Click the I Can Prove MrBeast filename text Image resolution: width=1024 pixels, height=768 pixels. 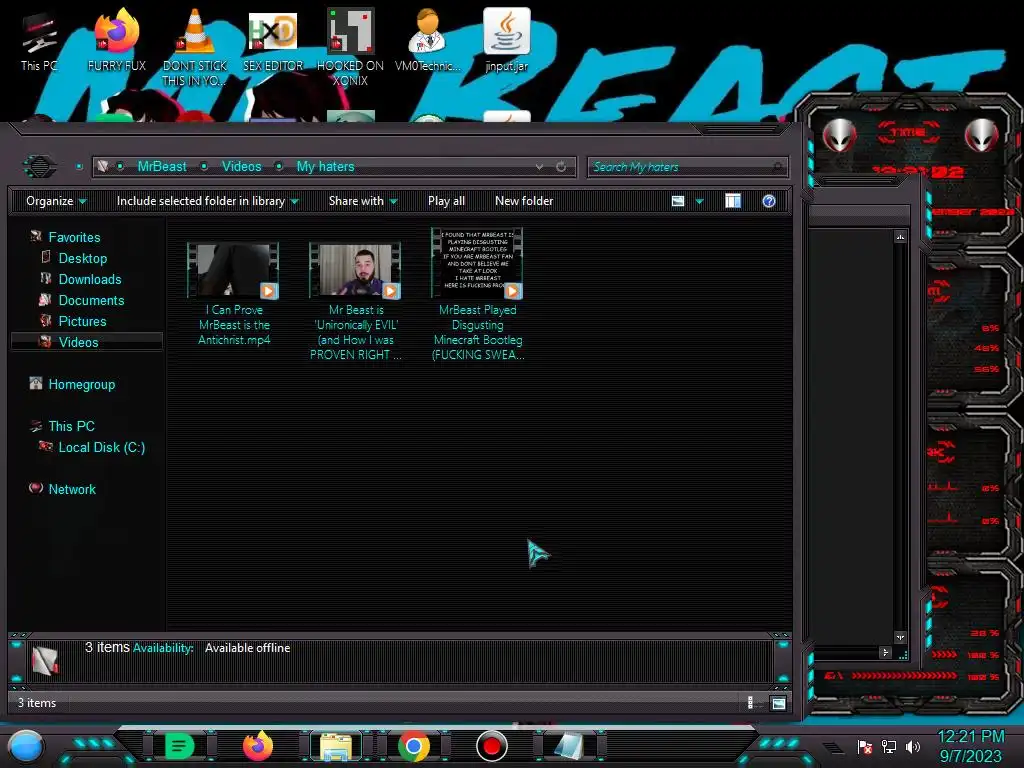click(234, 325)
